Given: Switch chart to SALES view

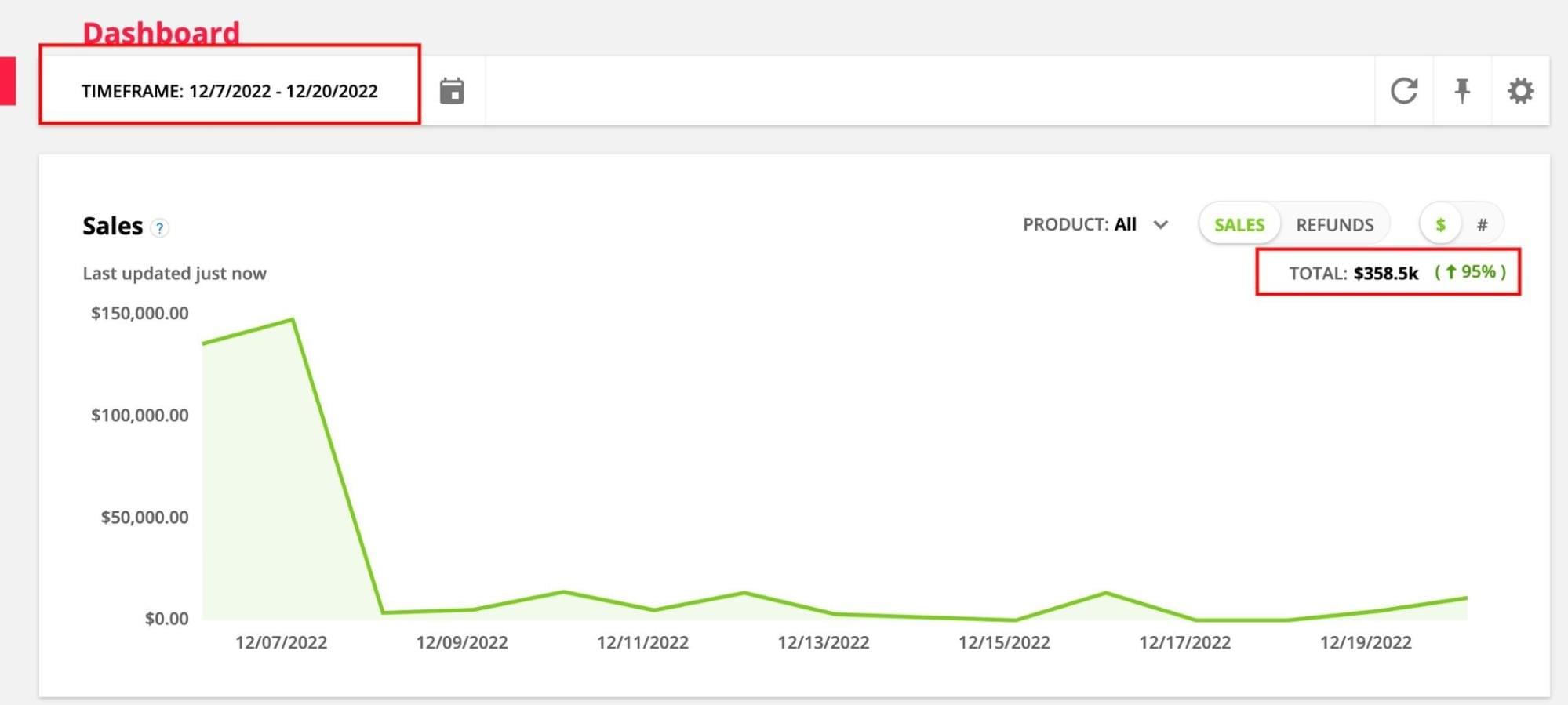Looking at the screenshot, I should tap(1239, 225).
